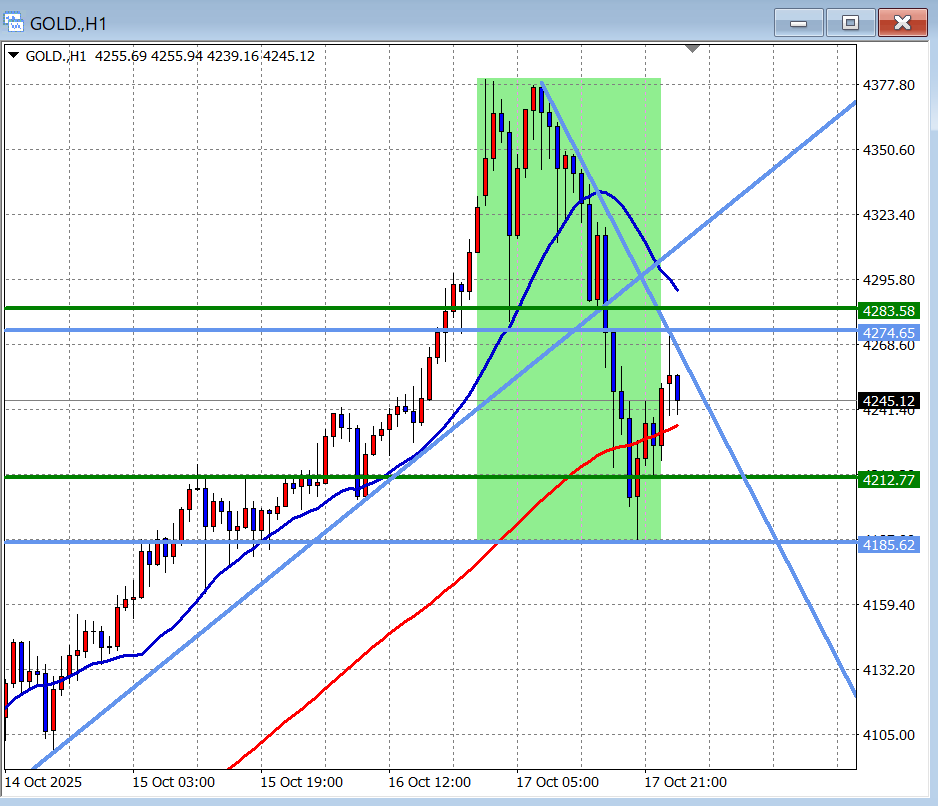
Task: Expand the arrow beside GOLD.,H1 chart header
Action: (x=13, y=56)
